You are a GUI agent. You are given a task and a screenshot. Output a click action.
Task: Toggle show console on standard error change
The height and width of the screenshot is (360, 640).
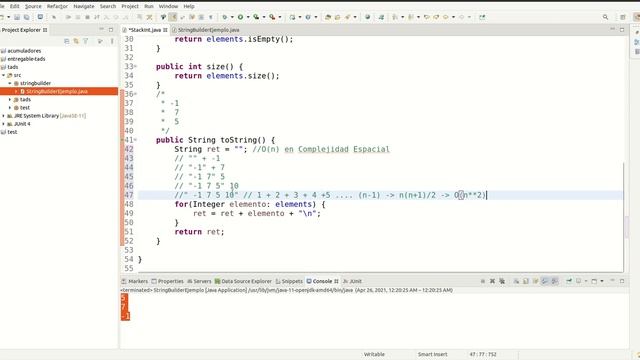(x=555, y=281)
